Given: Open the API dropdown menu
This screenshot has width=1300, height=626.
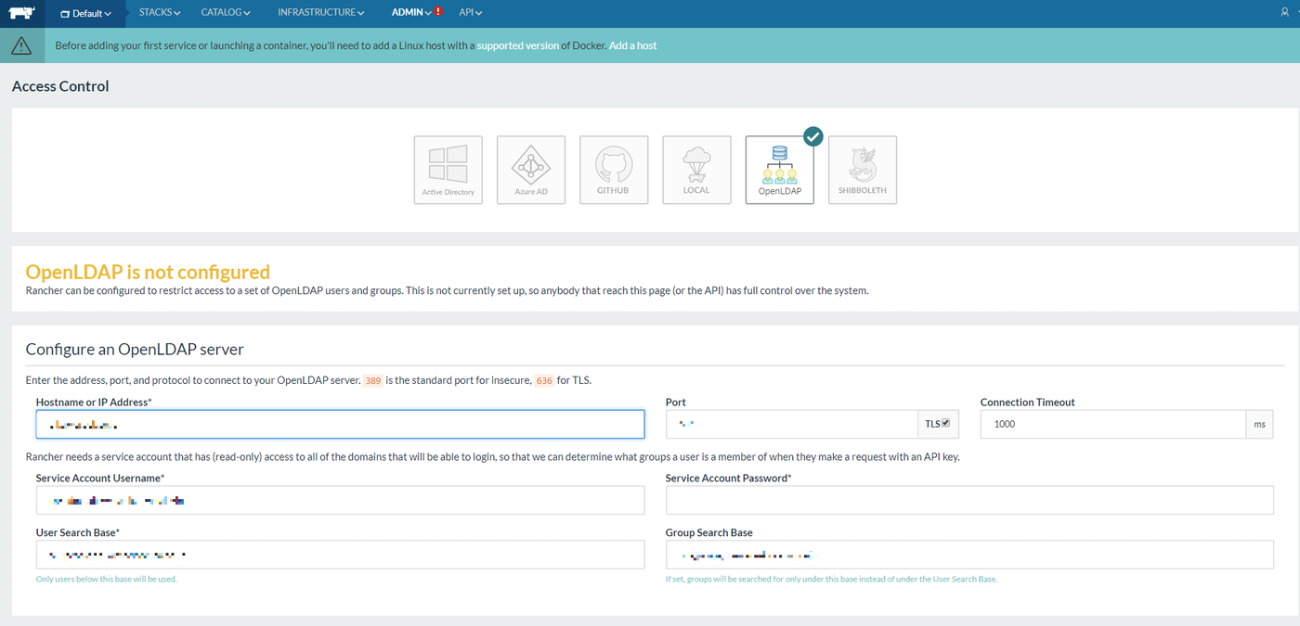Looking at the screenshot, I should pos(470,12).
